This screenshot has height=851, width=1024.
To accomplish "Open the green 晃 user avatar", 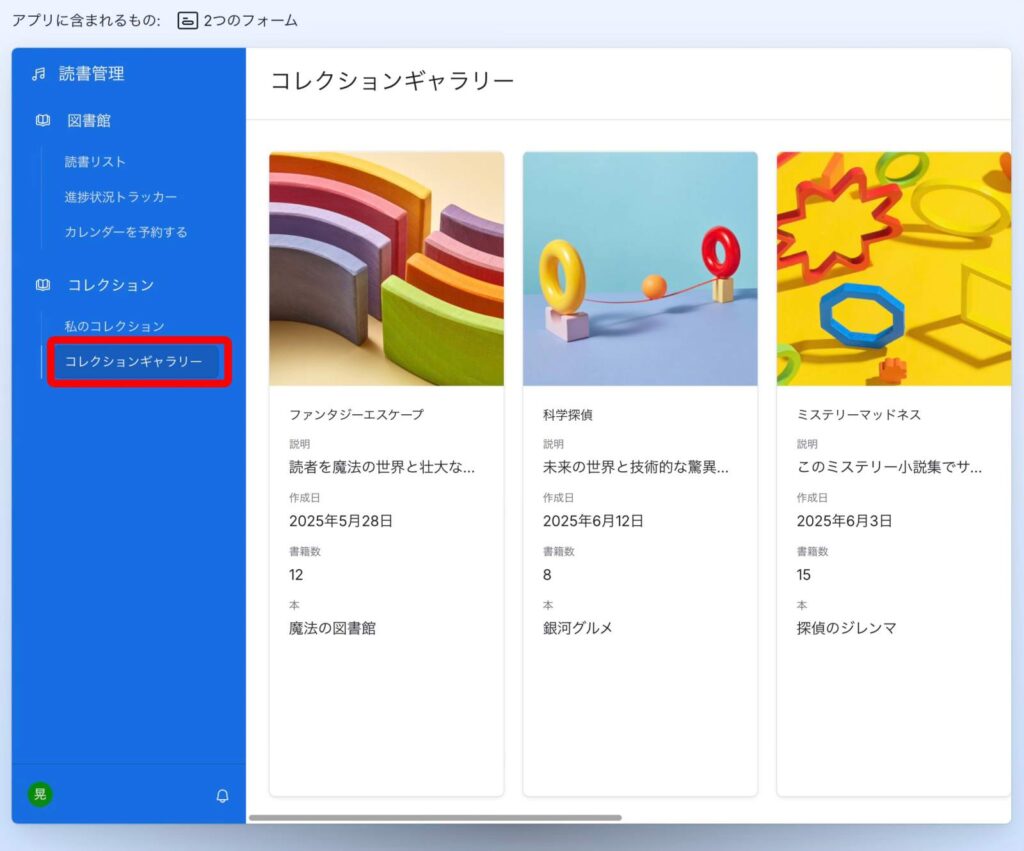I will pyautogui.click(x=40, y=794).
